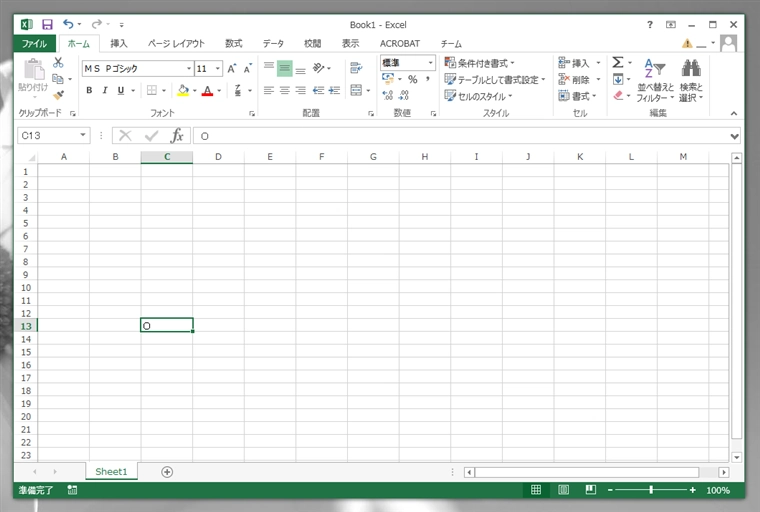
Task: Increase the indent level
Action: [334, 90]
